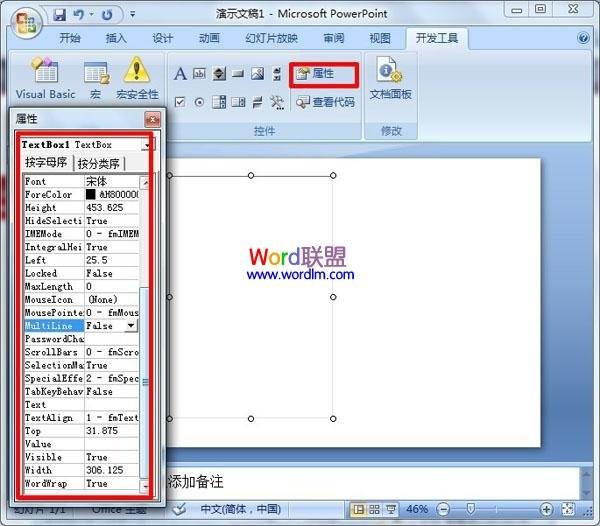The image size is (600, 526).
Task: Switch to slide sorter view
Action: coord(374,509)
